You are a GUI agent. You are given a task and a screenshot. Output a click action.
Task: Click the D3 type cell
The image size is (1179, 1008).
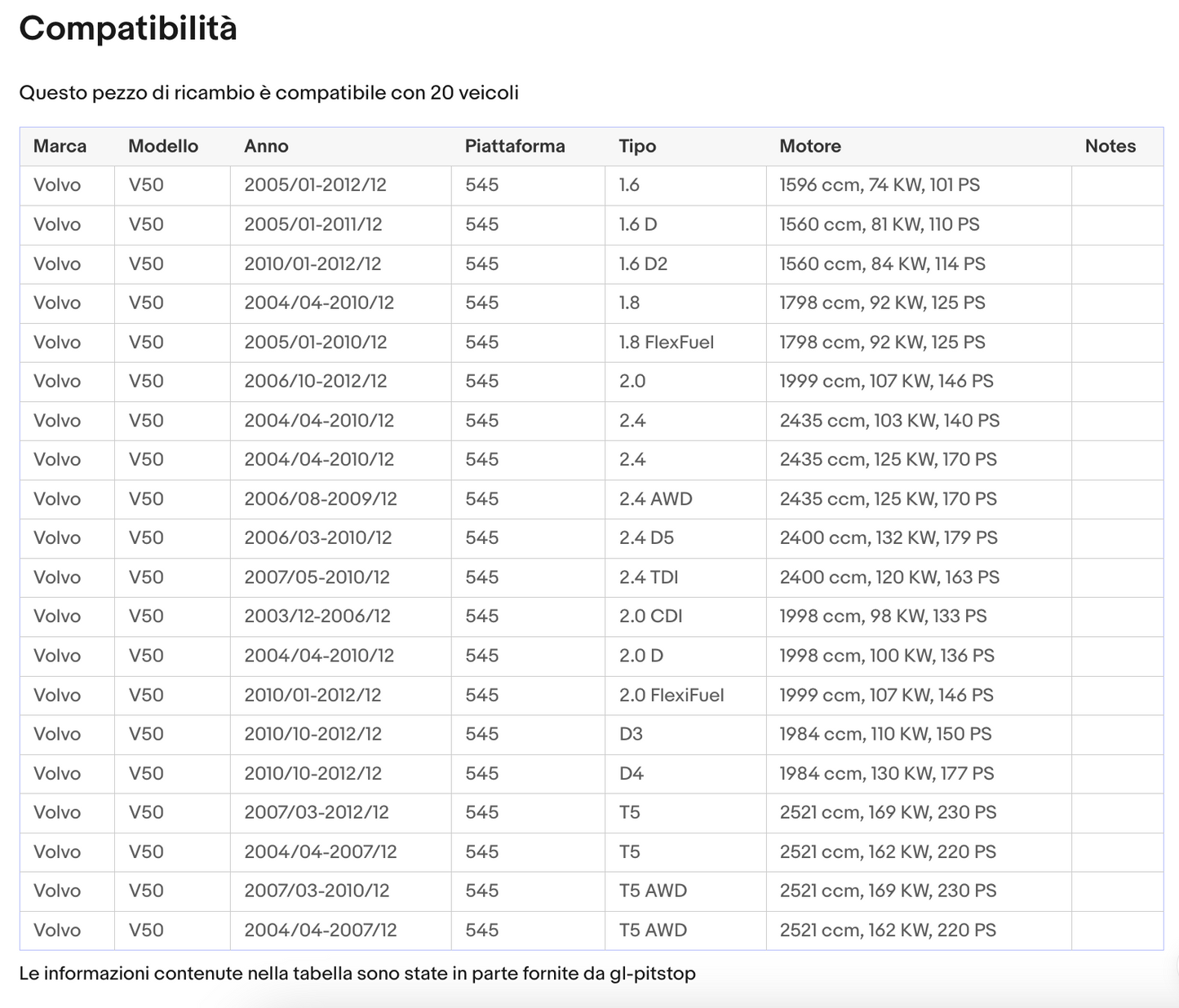[x=631, y=735]
